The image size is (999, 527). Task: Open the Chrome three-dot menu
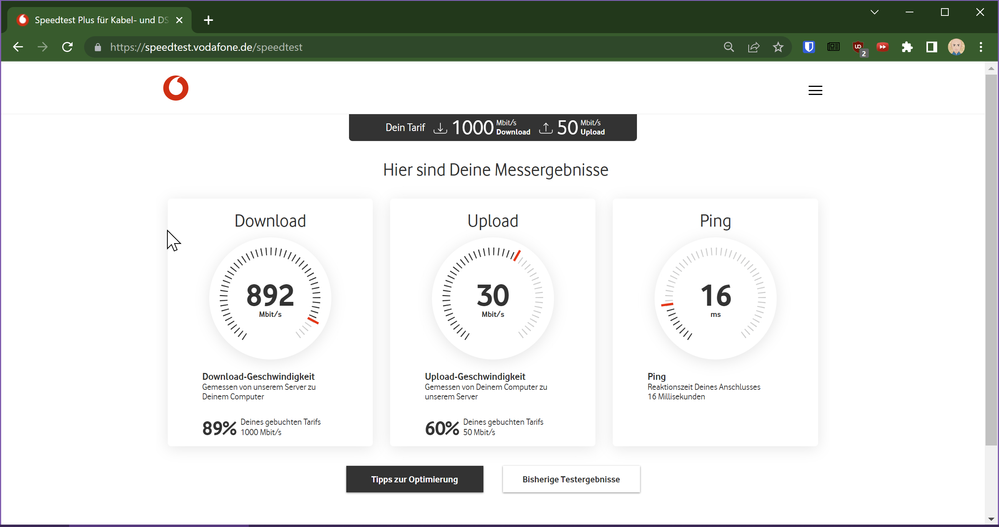tap(981, 47)
